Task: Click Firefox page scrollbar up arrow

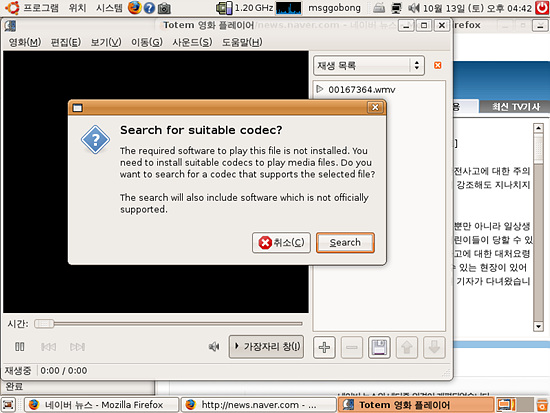Action: click(x=538, y=128)
